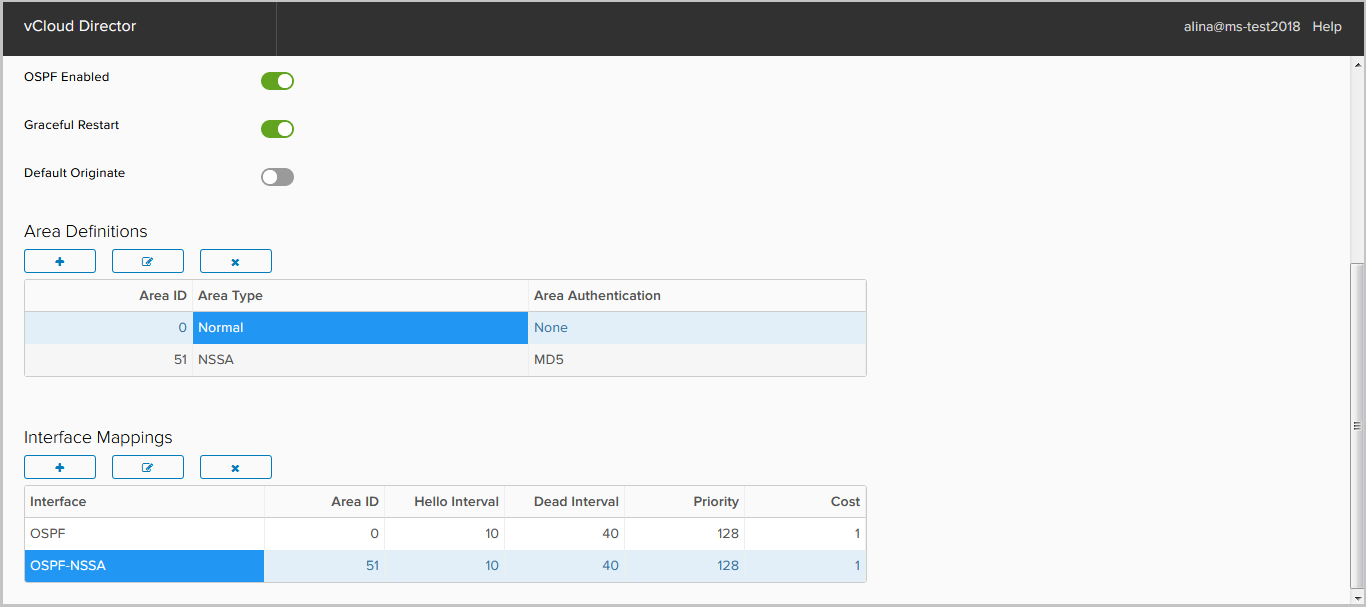1366x607 pixels.
Task: Click the edit pencil icon under Area Definitions
Action: click(148, 261)
